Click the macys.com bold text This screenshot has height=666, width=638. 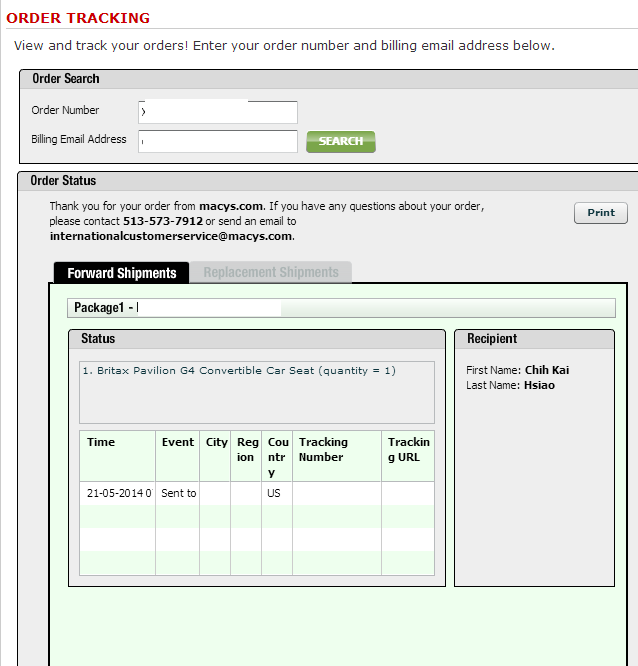pyautogui.click(x=231, y=206)
